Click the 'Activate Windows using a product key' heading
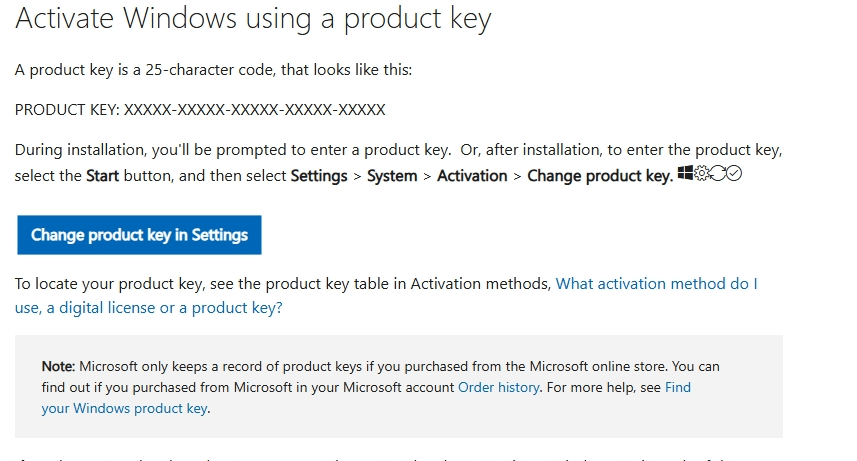The width and height of the screenshot is (857, 461). click(254, 19)
